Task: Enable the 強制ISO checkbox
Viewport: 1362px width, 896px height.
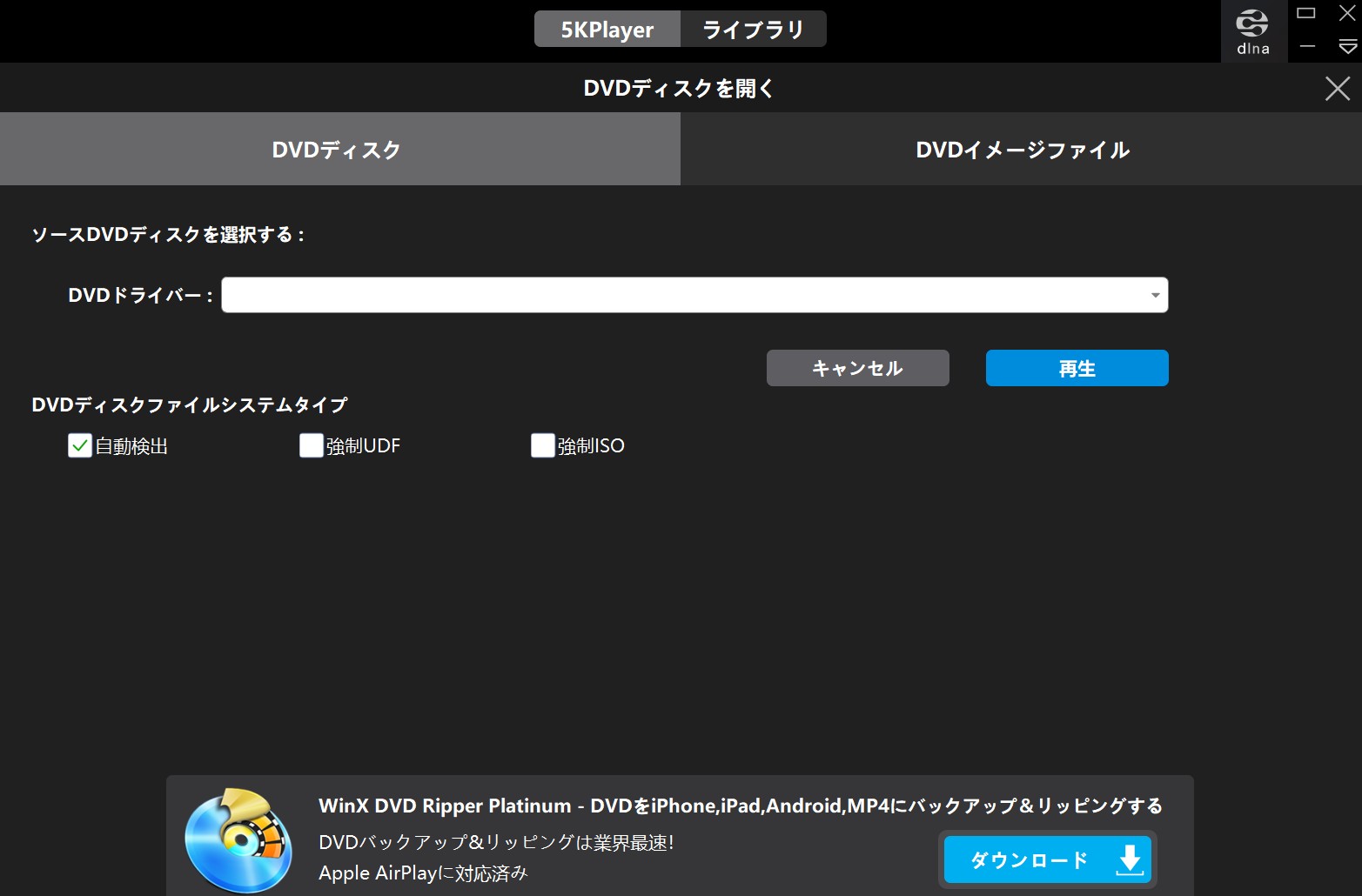Action: [543, 445]
